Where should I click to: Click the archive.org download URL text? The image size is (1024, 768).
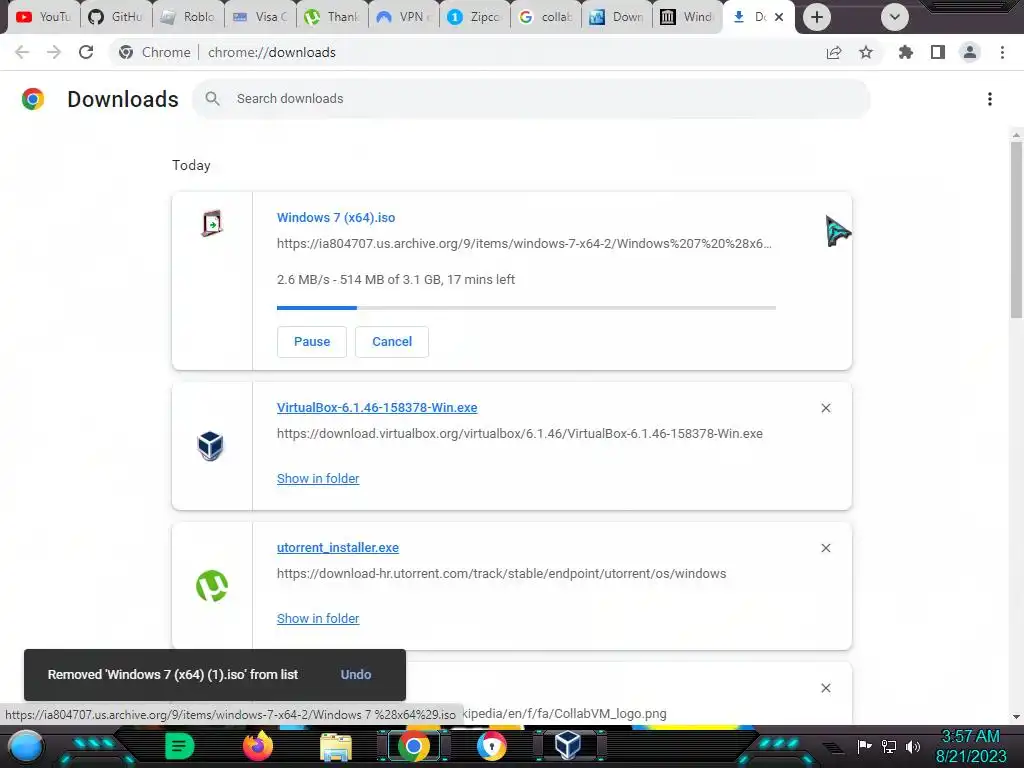click(524, 244)
